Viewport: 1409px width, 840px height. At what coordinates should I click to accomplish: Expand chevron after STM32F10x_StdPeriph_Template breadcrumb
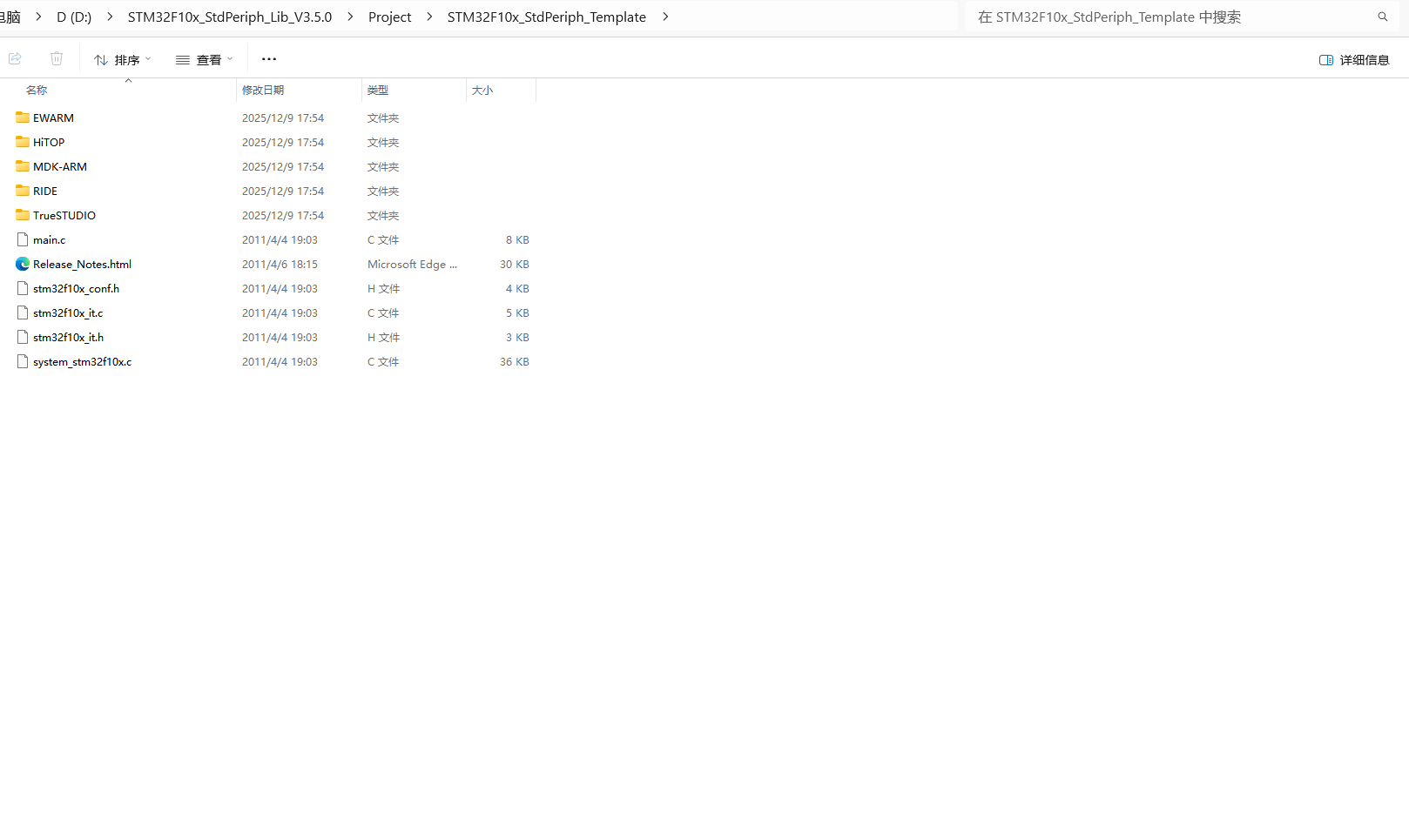point(665,17)
